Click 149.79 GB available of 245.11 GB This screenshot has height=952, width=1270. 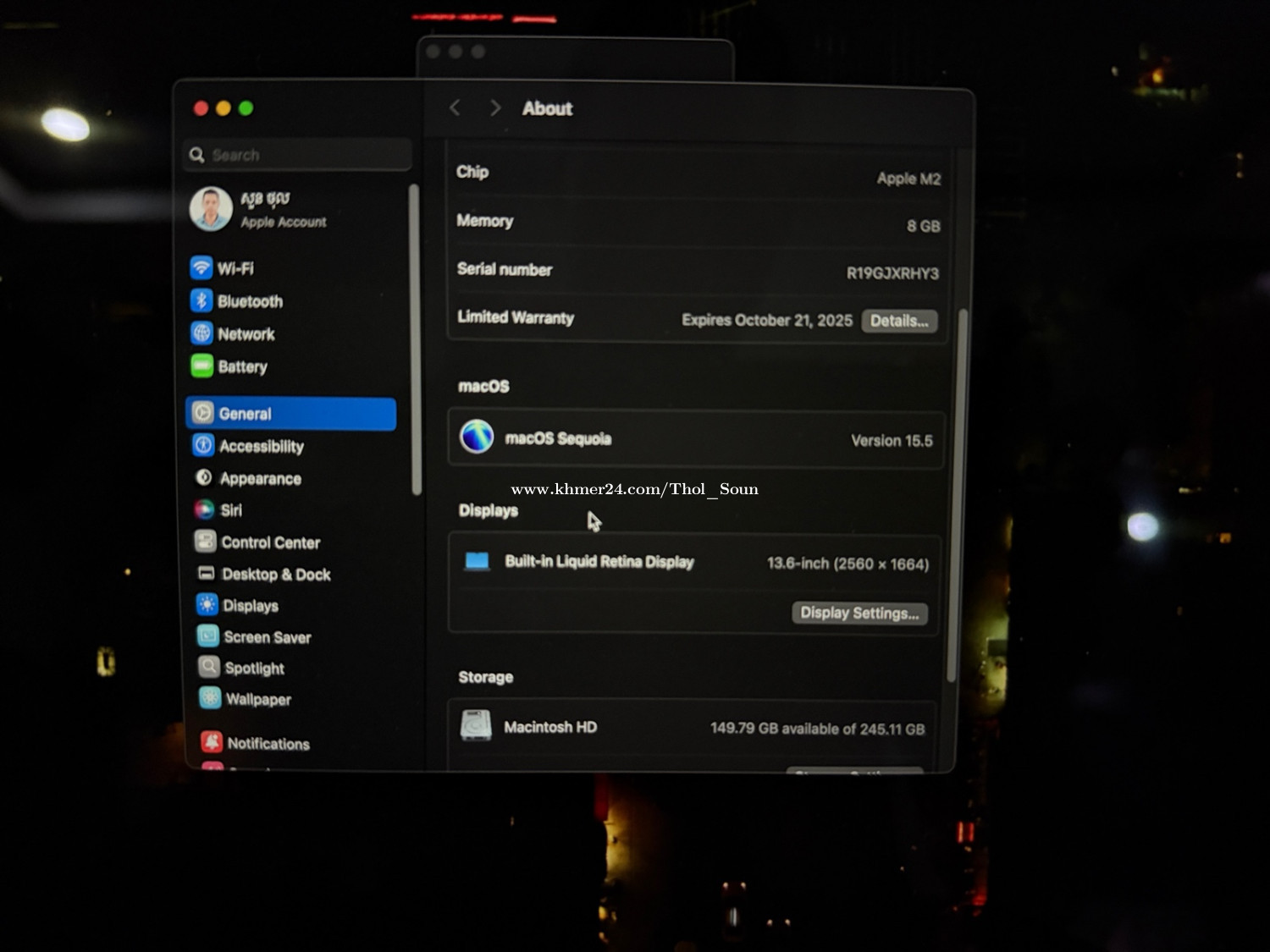click(x=817, y=729)
